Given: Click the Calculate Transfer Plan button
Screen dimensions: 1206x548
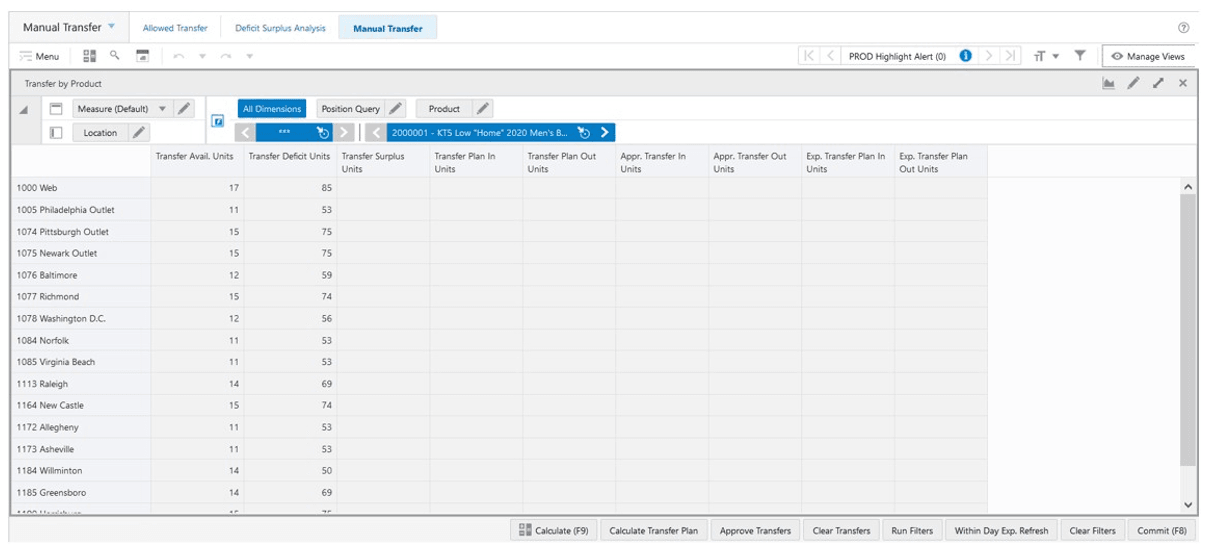Looking at the screenshot, I should point(654,531).
